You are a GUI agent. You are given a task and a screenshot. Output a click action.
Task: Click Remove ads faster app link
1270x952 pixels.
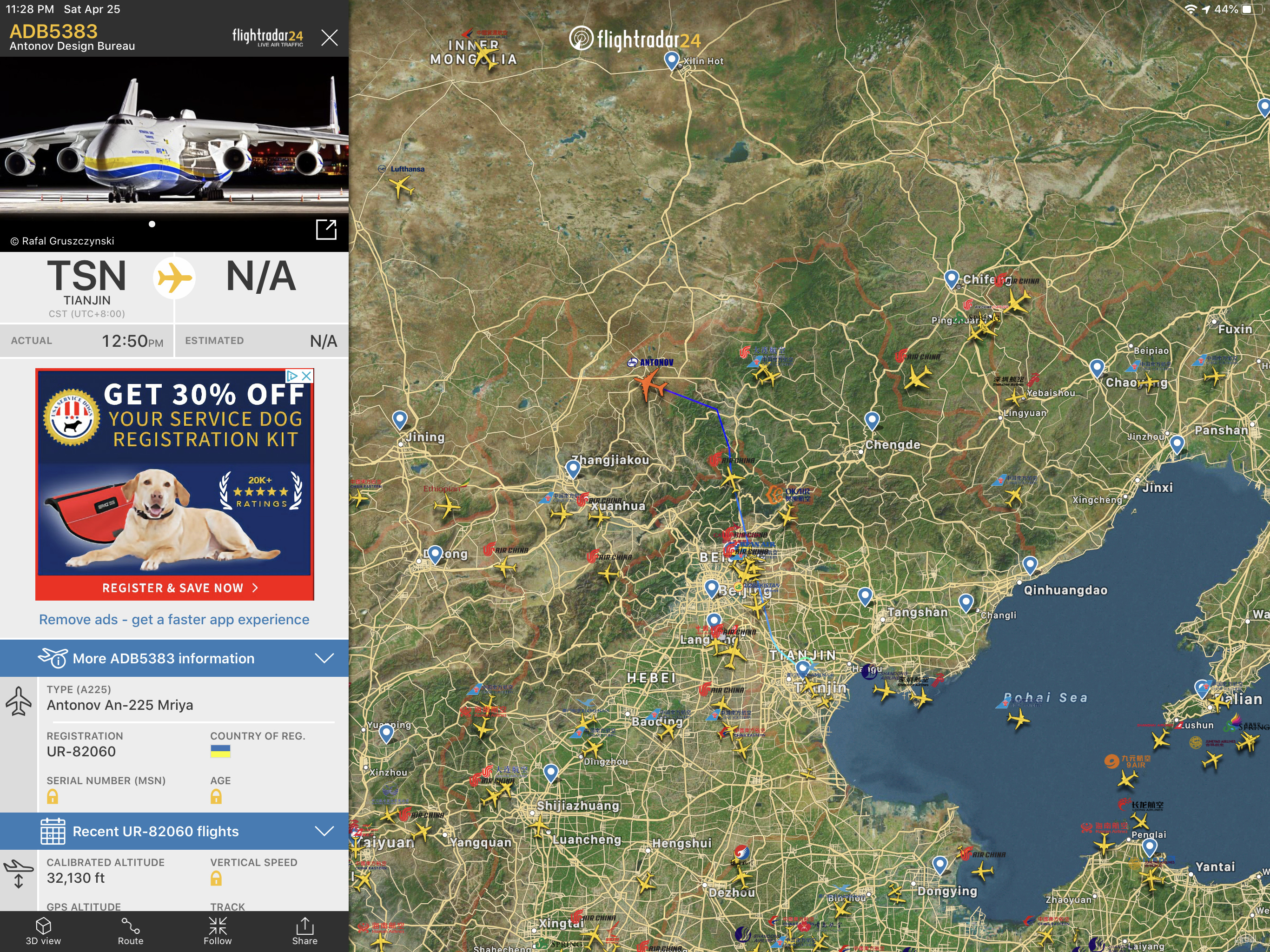pyautogui.click(x=174, y=620)
